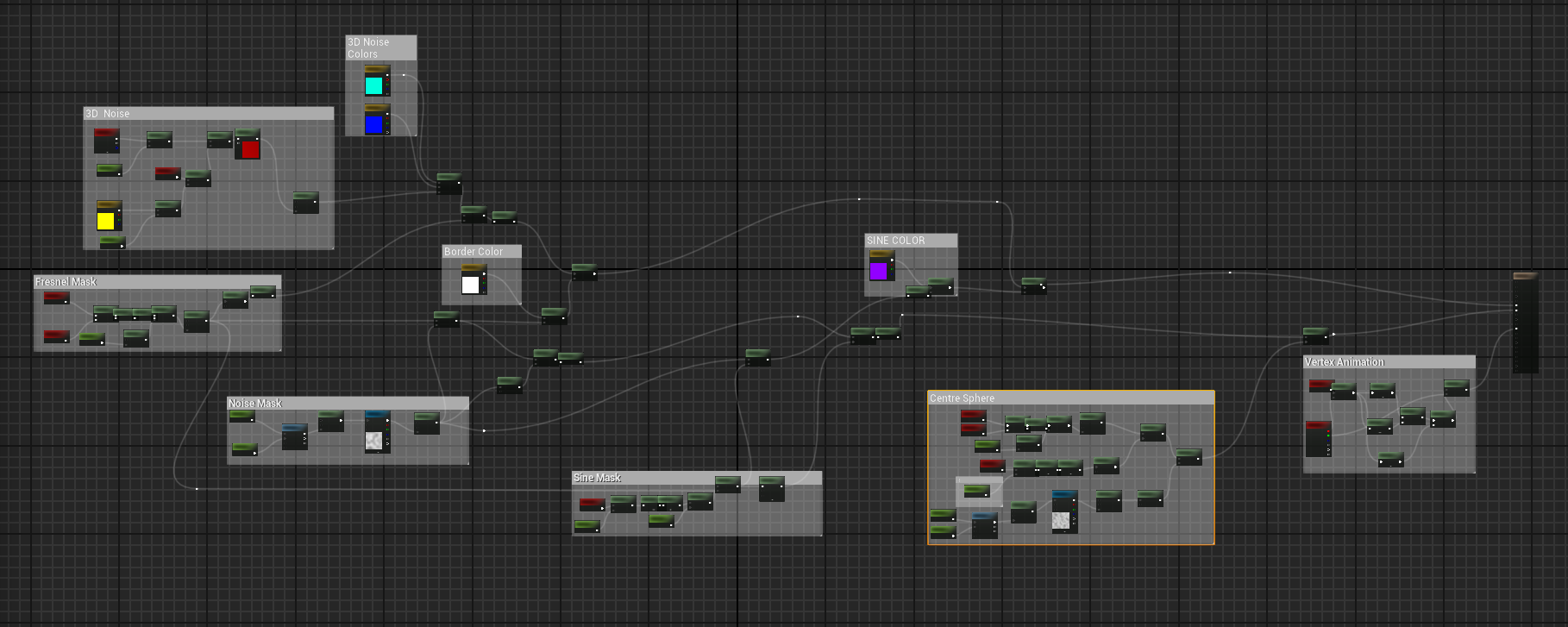This screenshot has height=627, width=1568.
Task: Select the Border Color comment title
Action: click(x=481, y=252)
